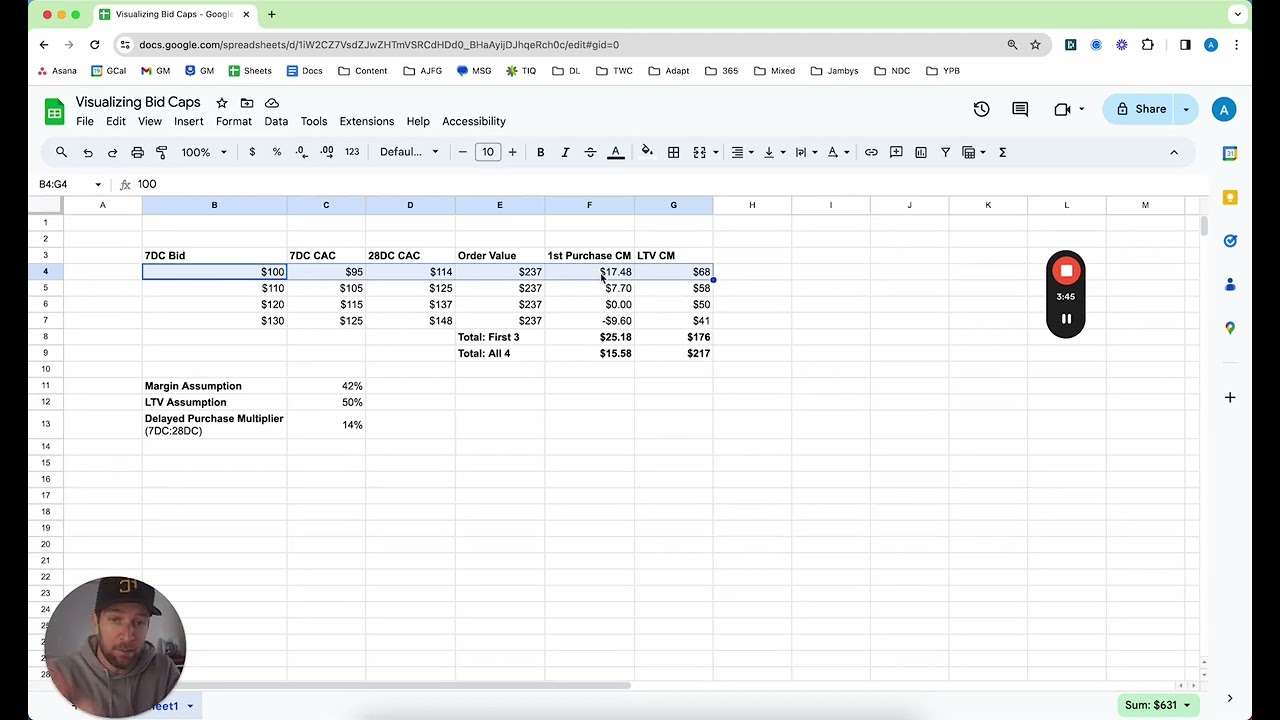The image size is (1280, 720).
Task: Toggle italic formatting
Action: point(565,152)
